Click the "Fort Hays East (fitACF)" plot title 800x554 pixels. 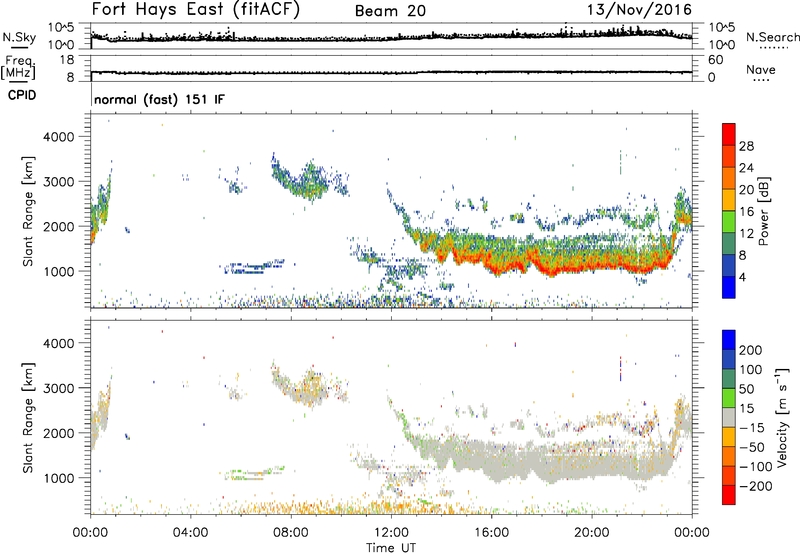click(x=195, y=10)
